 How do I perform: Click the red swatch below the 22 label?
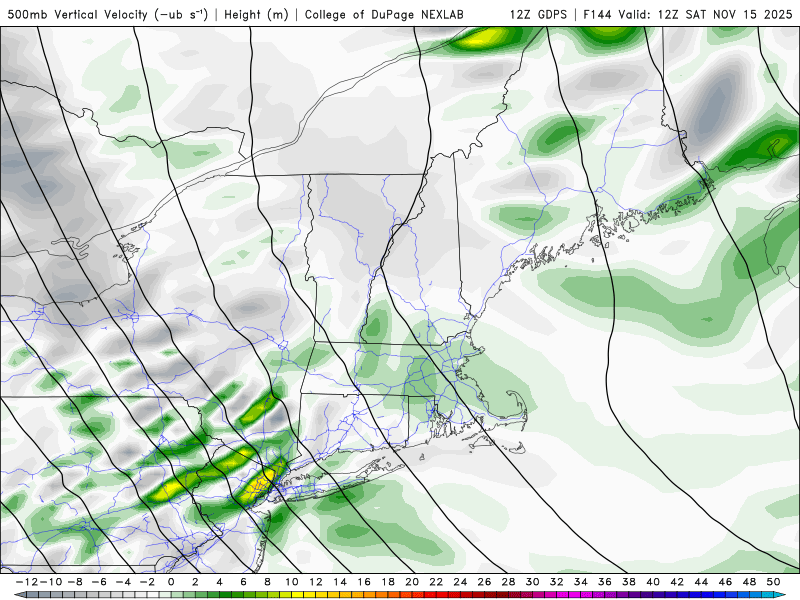pyautogui.click(x=442, y=595)
